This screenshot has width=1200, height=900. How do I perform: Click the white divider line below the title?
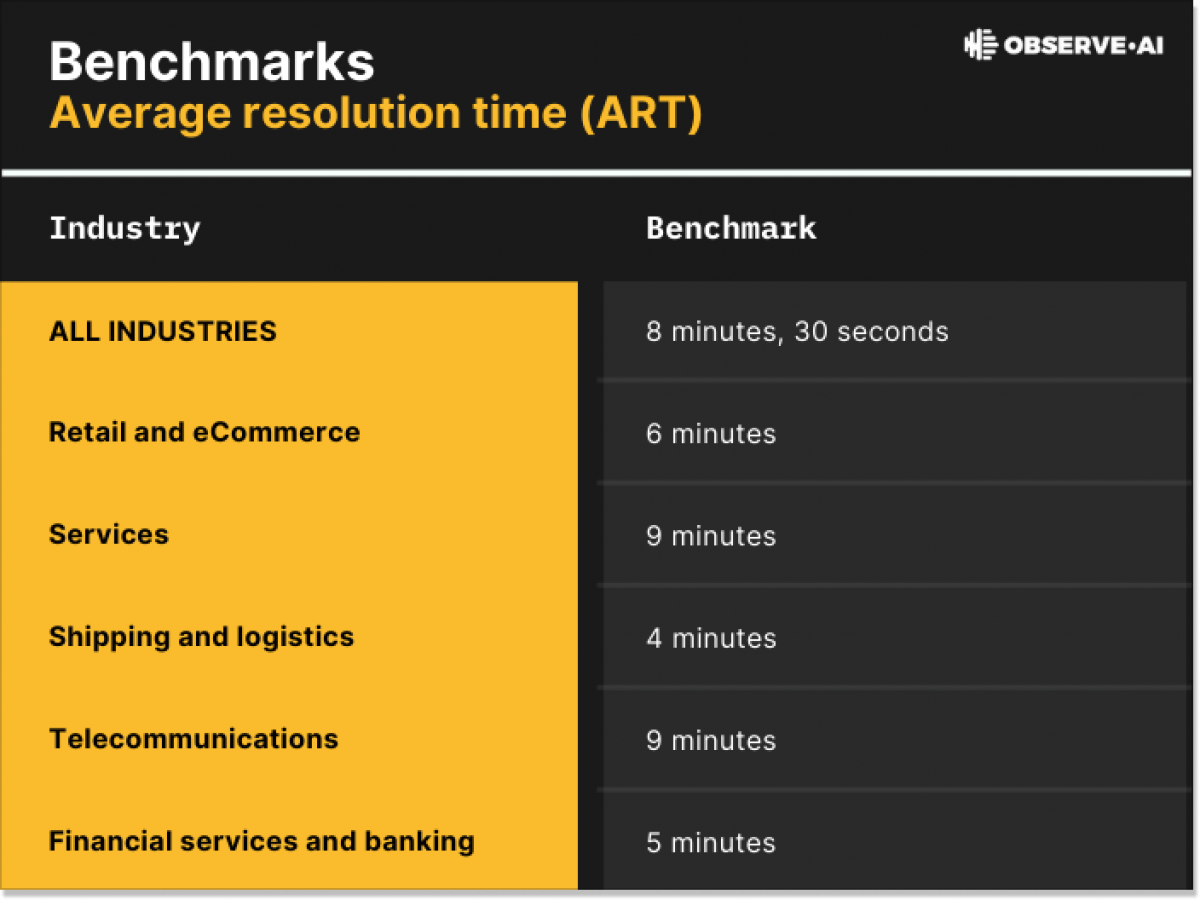click(600, 173)
